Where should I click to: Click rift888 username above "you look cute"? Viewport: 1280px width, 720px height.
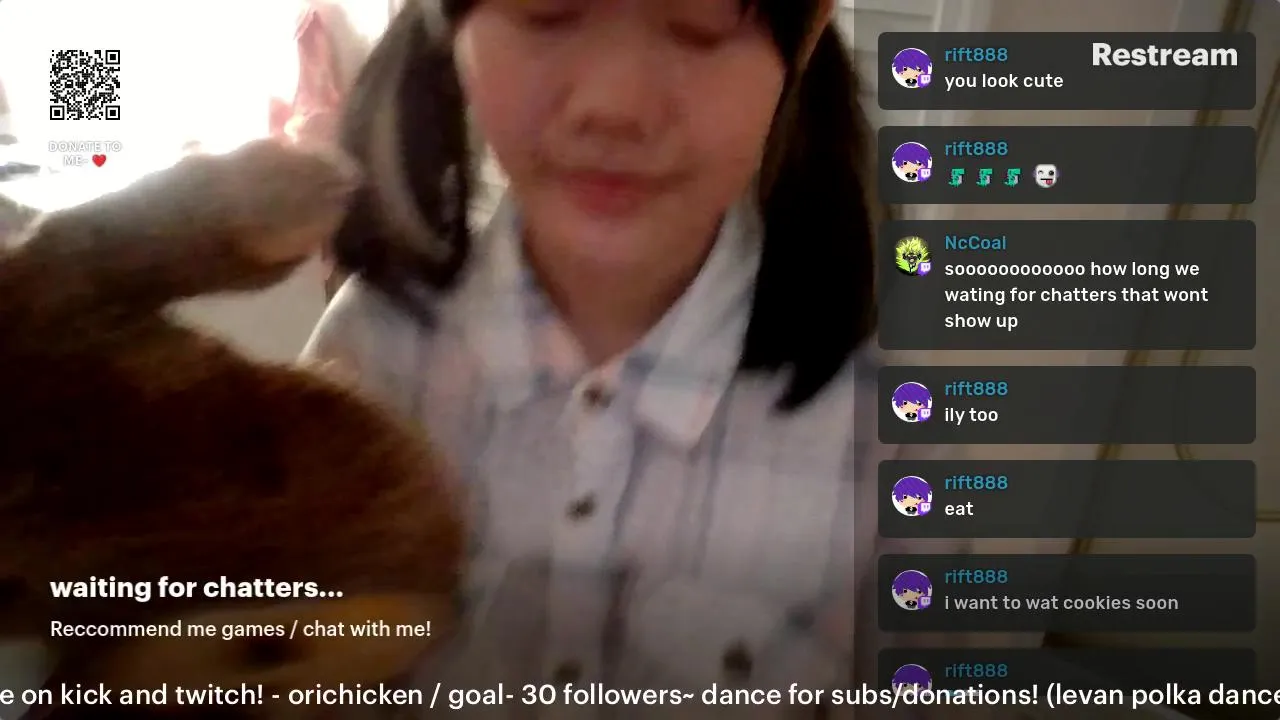coord(976,55)
